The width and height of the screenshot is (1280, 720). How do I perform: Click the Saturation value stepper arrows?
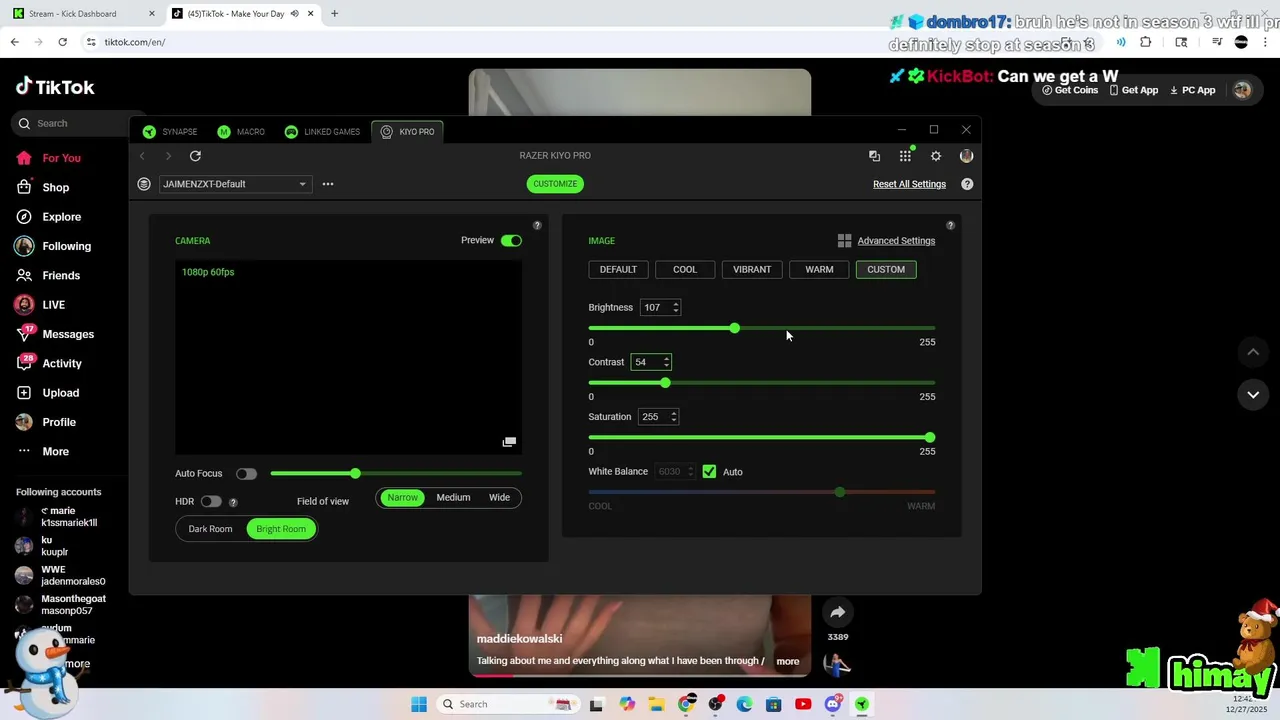(674, 417)
